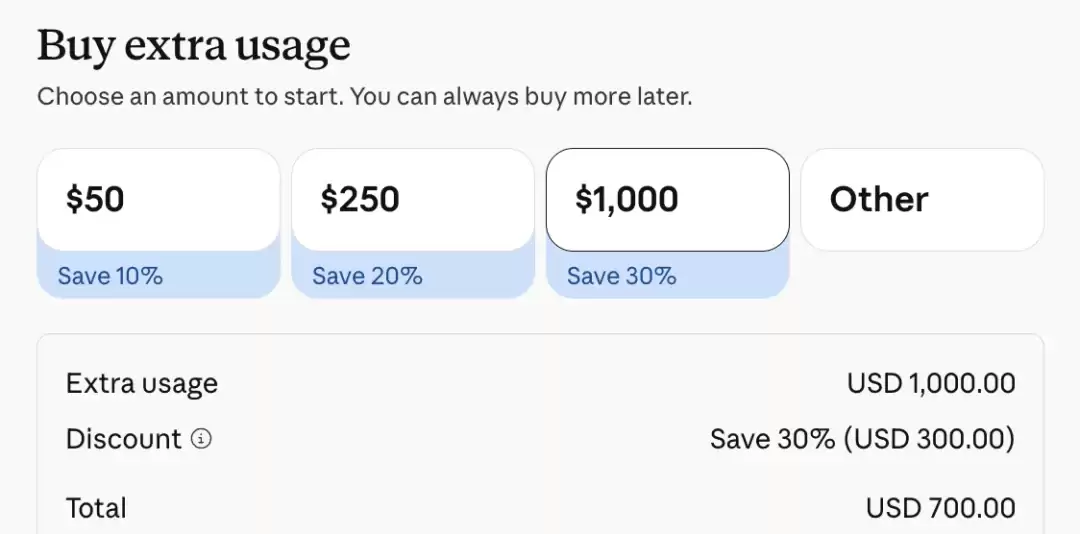Pick the Other custom amount option
The image size is (1080, 534).
click(x=922, y=200)
